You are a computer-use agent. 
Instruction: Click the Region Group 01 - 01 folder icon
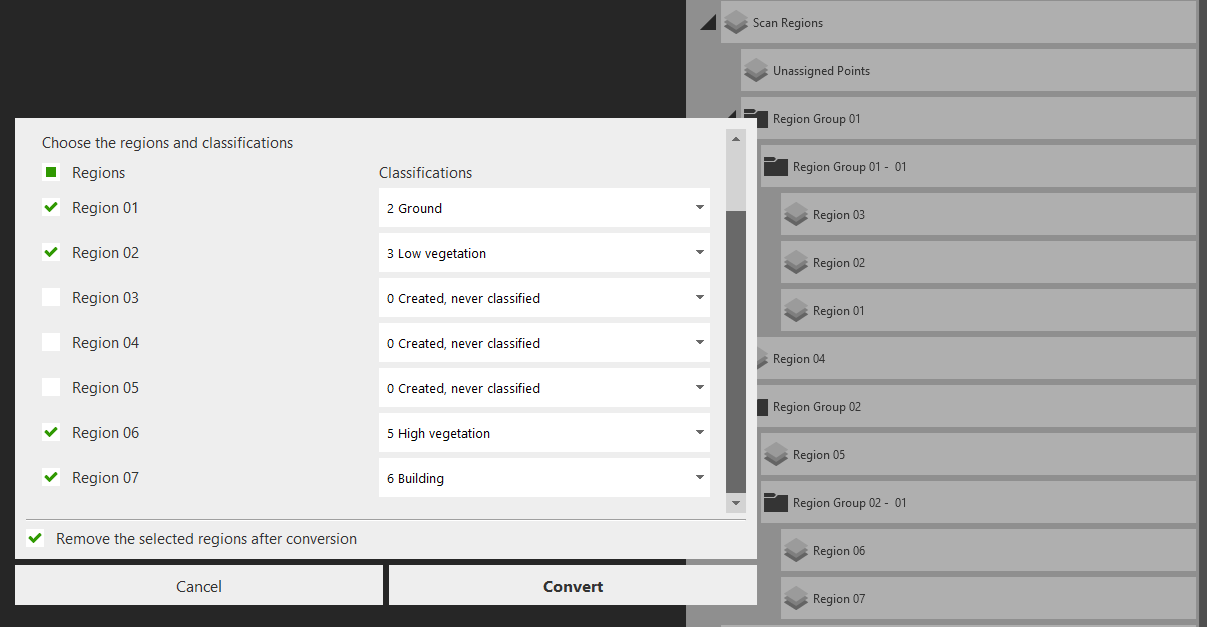tap(776, 166)
